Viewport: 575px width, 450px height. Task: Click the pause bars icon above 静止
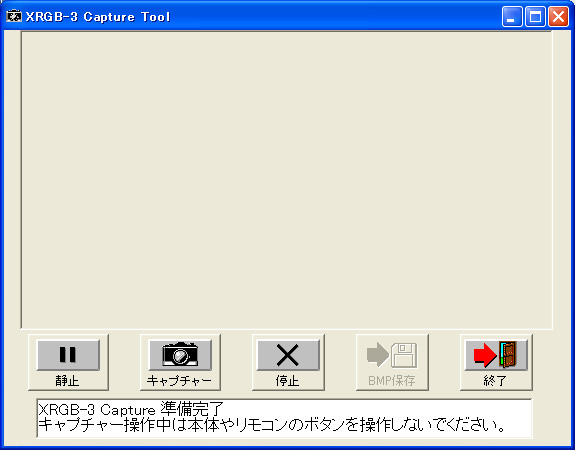coord(68,355)
